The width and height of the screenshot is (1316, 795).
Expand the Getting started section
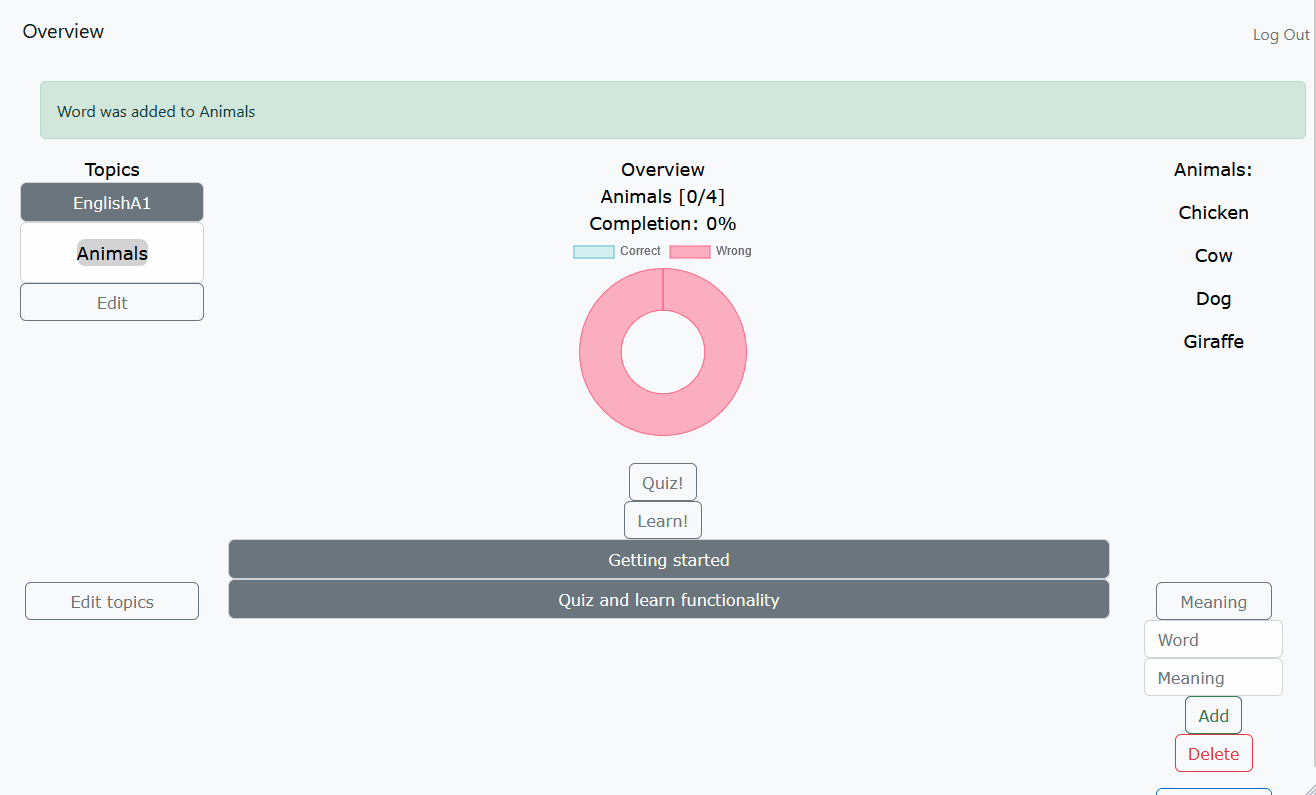[x=668, y=560]
